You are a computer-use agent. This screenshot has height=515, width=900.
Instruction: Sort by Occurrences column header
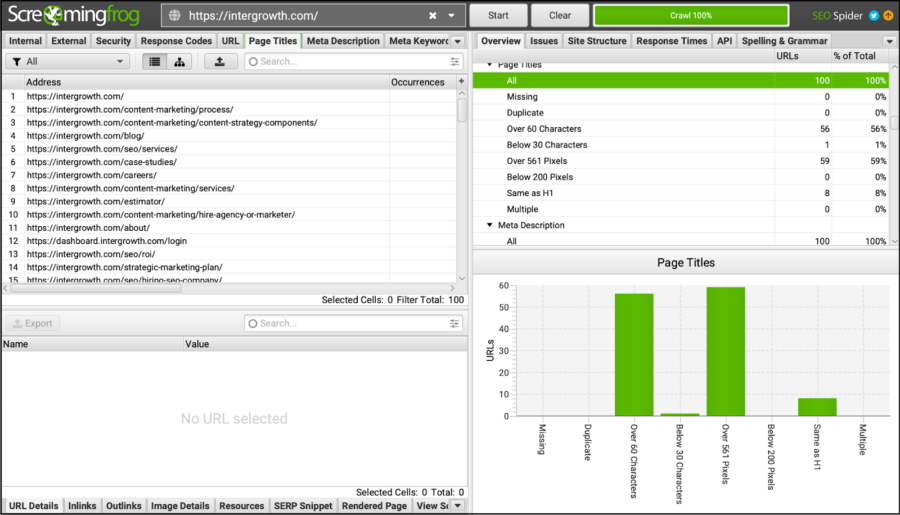click(x=422, y=82)
